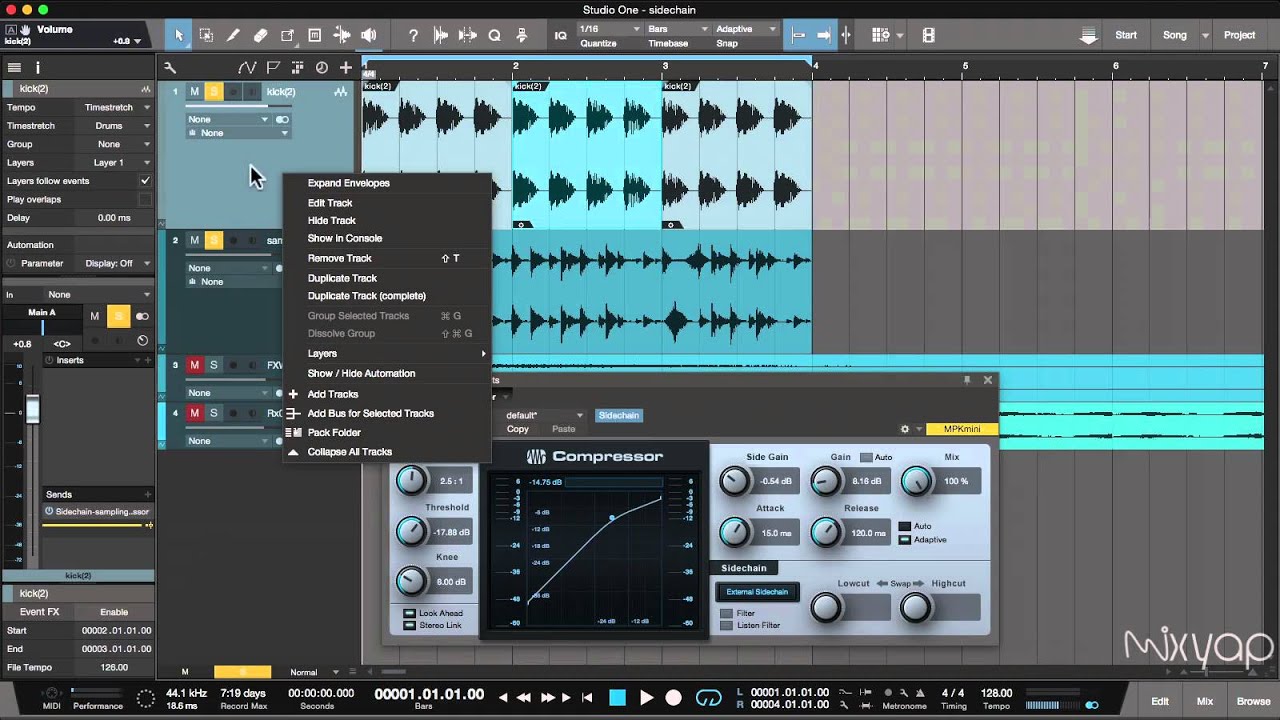This screenshot has height=720, width=1280.
Task: Select the Bend tool
Action: point(342,35)
